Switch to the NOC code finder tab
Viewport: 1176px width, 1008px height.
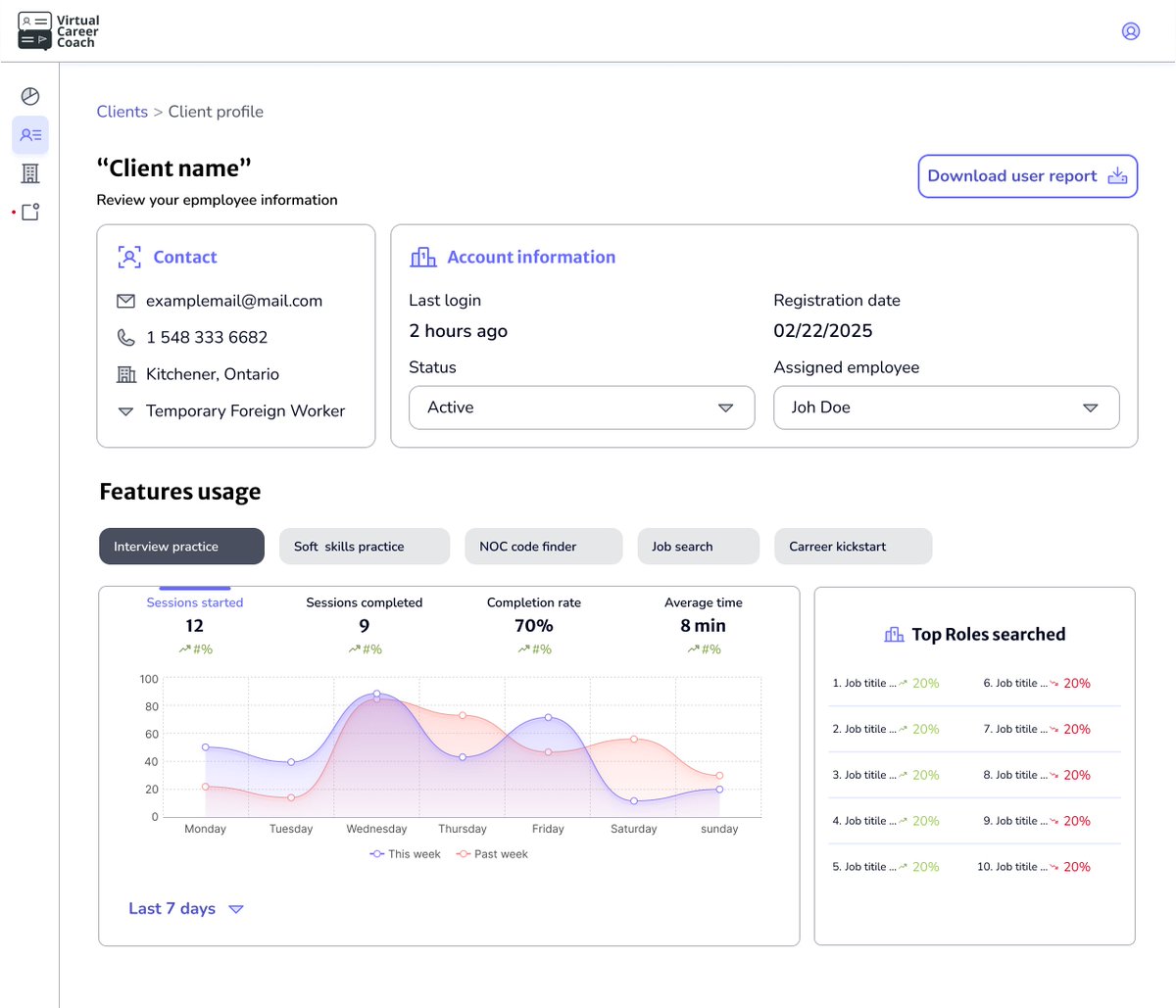[544, 547]
